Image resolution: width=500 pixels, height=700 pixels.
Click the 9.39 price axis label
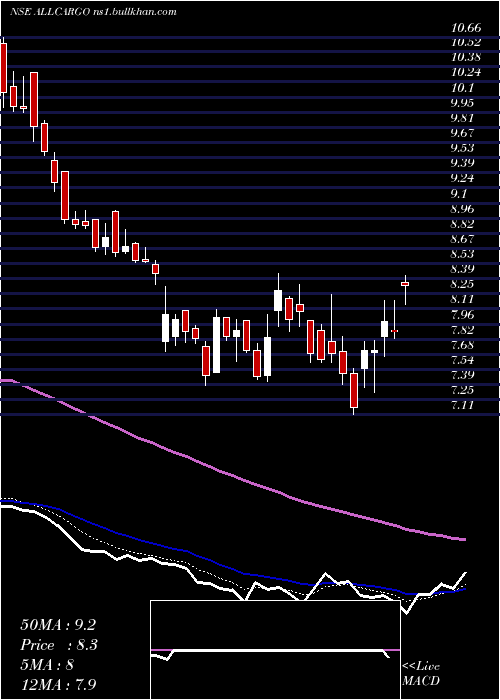click(x=462, y=162)
